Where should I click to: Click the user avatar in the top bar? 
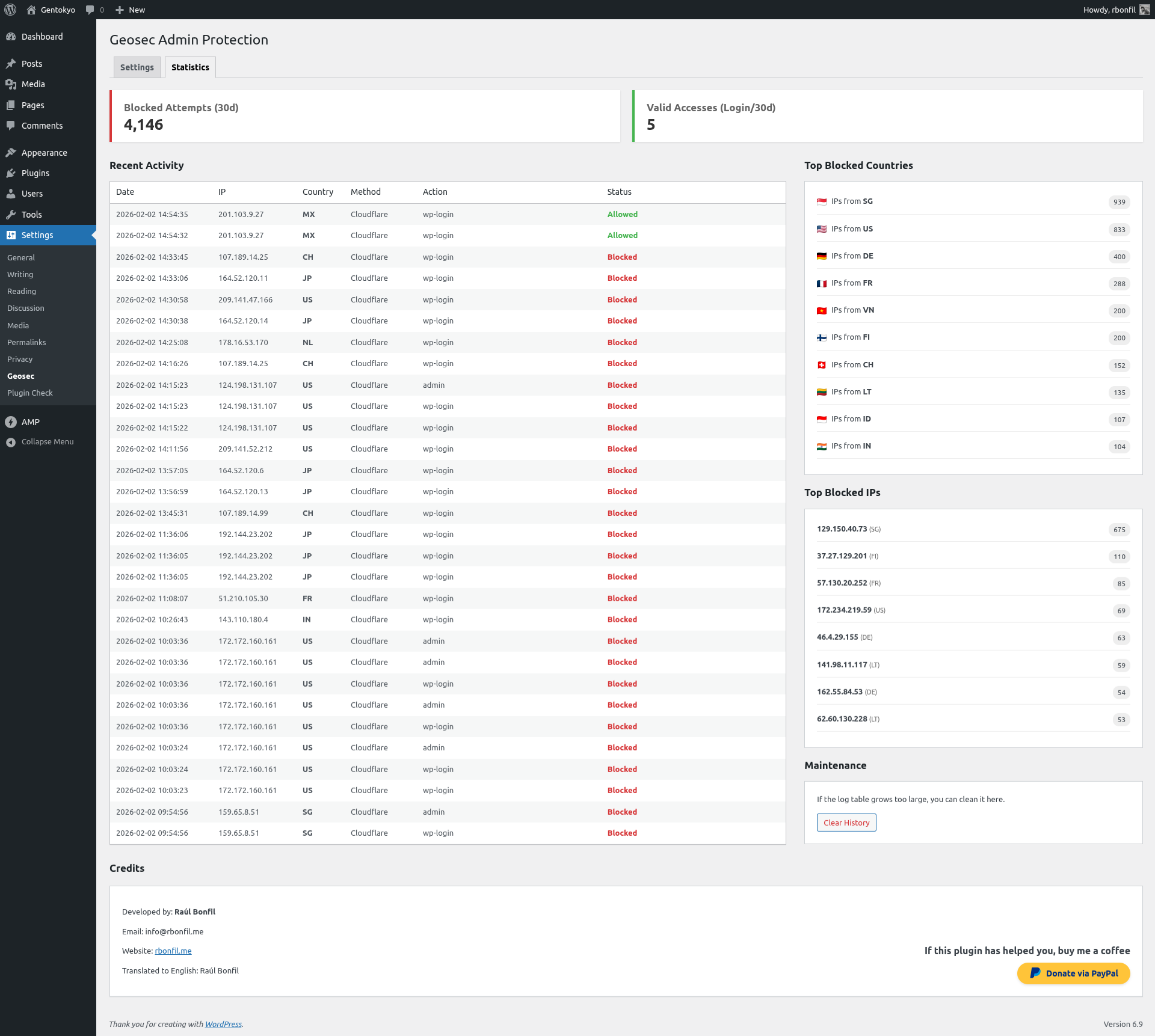point(1144,10)
